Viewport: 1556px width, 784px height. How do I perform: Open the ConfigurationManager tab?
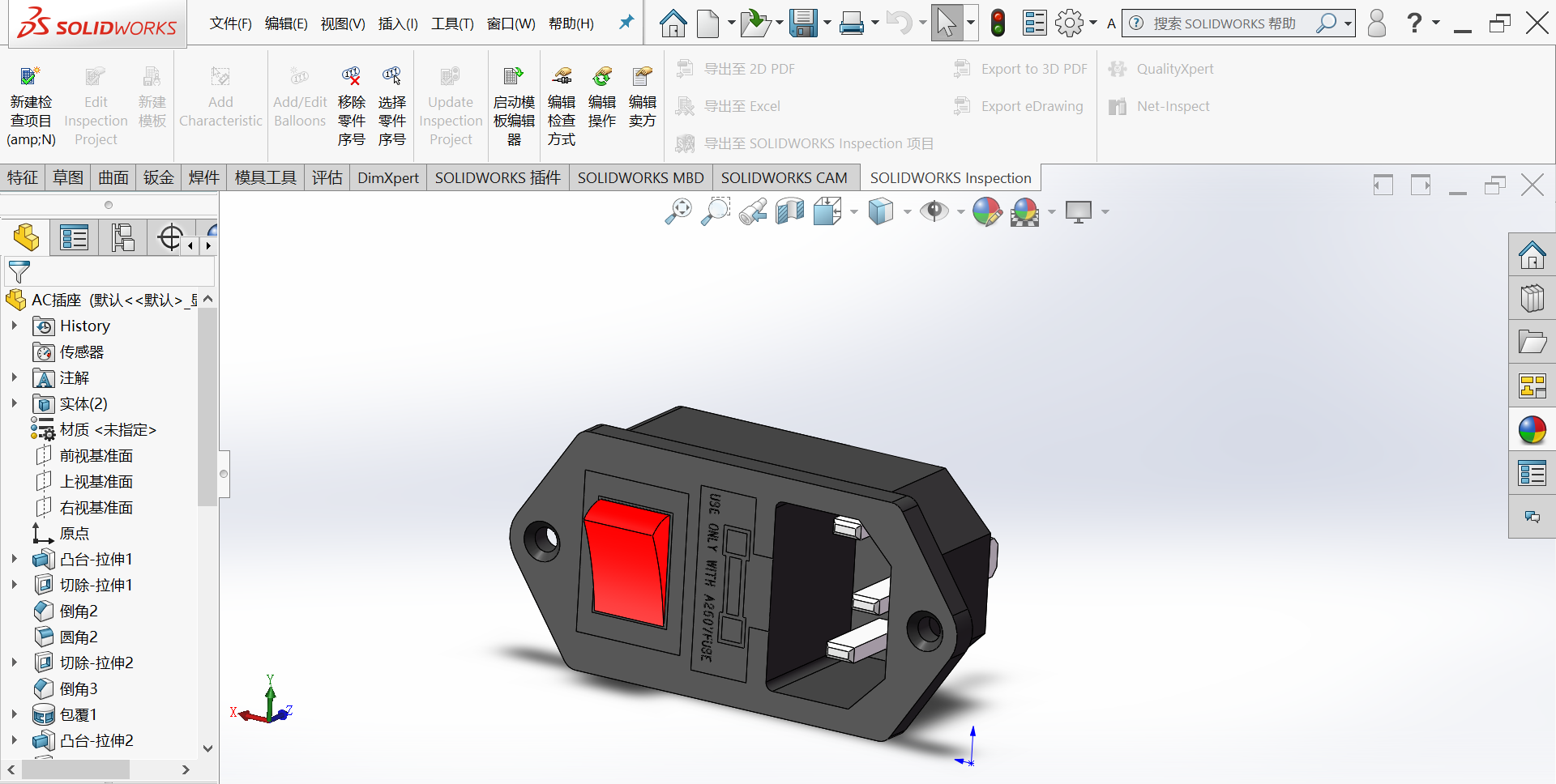122,238
